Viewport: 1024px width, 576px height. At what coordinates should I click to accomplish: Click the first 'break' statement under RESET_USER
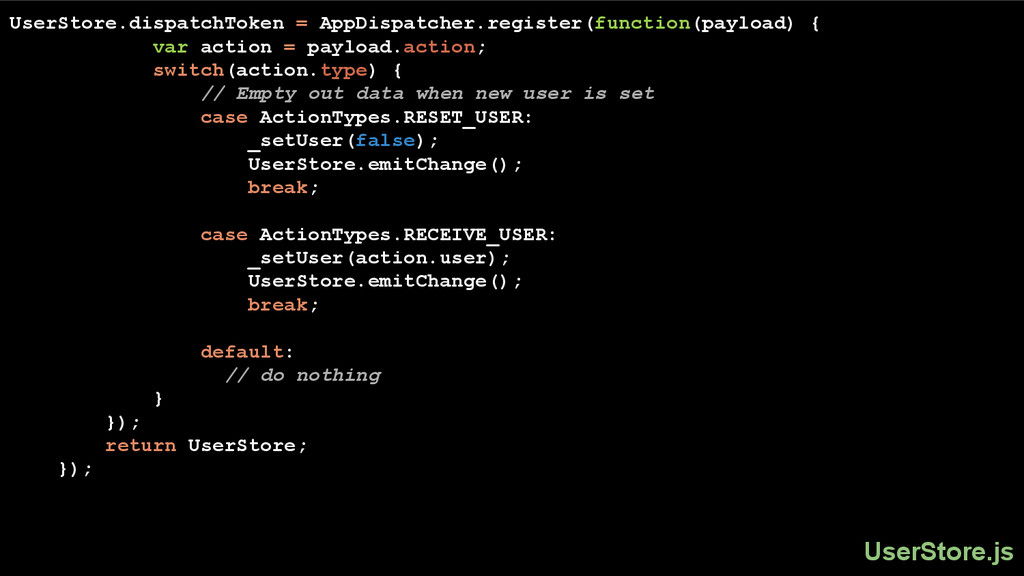tap(277, 188)
